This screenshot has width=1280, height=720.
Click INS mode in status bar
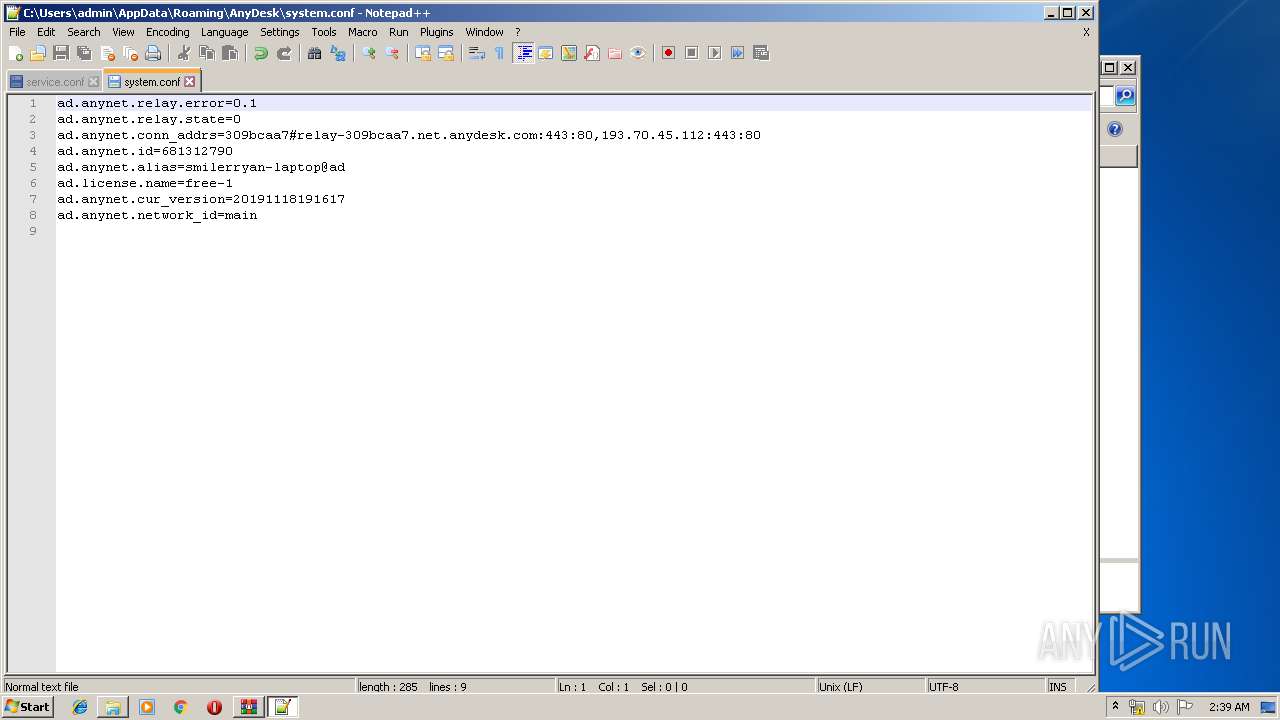1057,687
